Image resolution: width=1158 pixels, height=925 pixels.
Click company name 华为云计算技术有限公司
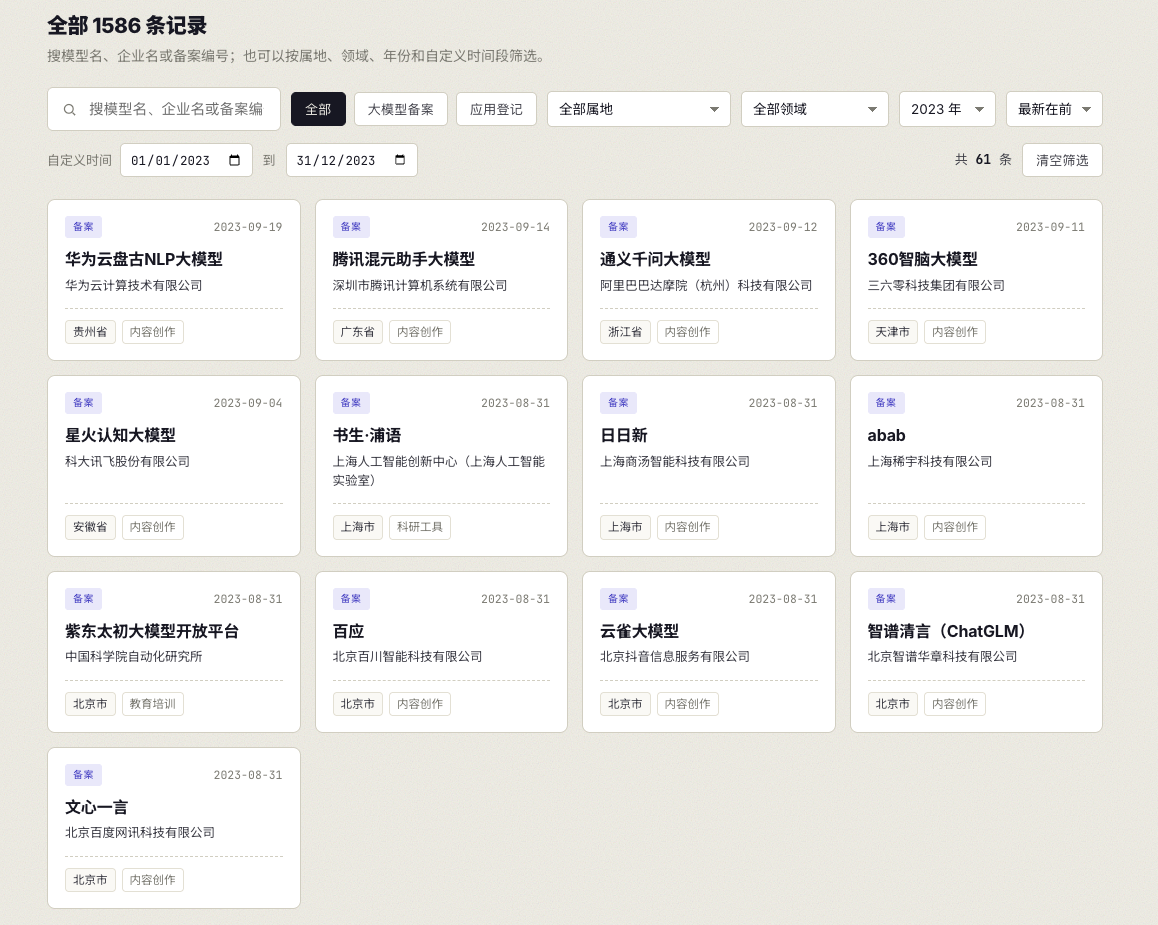click(134, 286)
